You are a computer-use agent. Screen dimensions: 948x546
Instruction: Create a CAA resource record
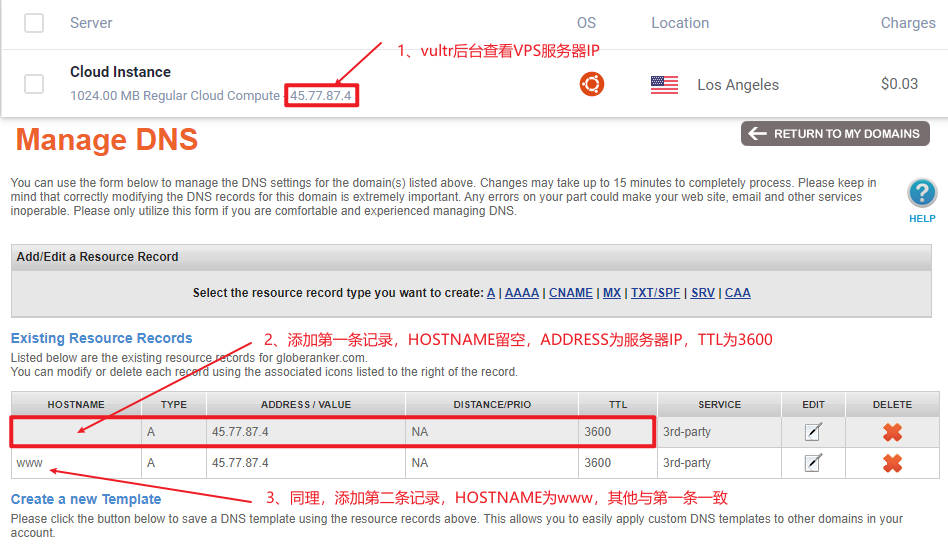738,293
